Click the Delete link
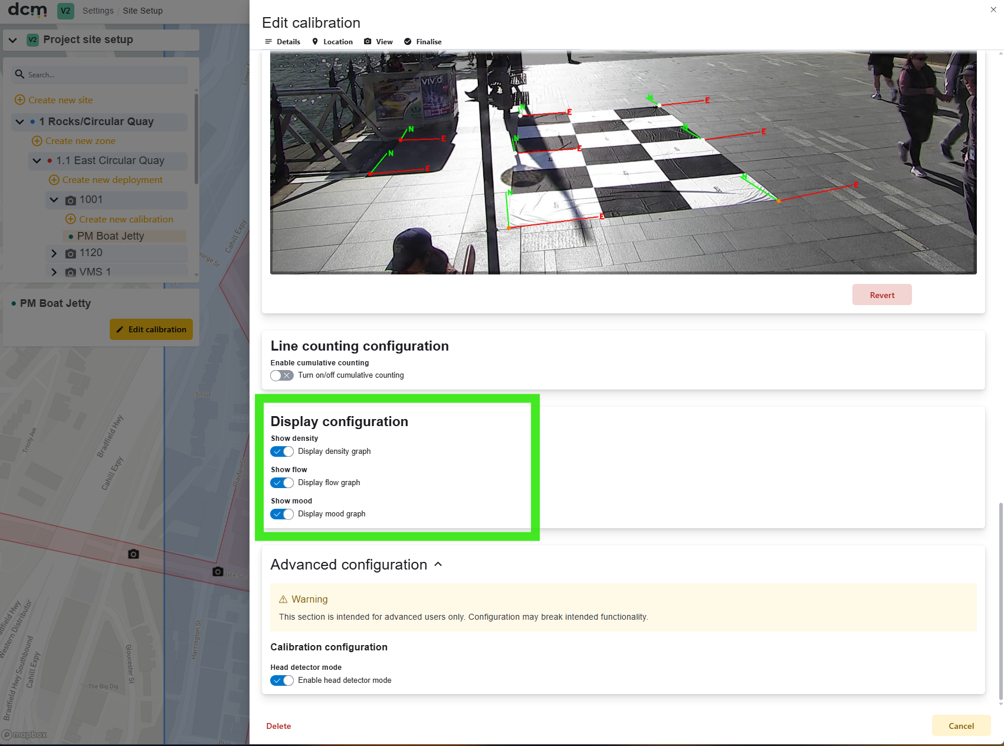Screen dimensions: 1004x746 pyautogui.click(x=279, y=726)
